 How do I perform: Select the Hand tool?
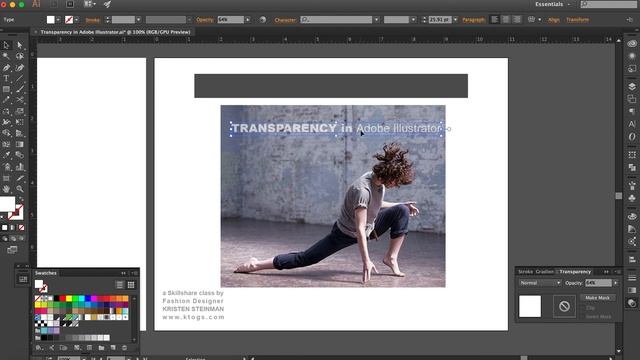[6, 189]
